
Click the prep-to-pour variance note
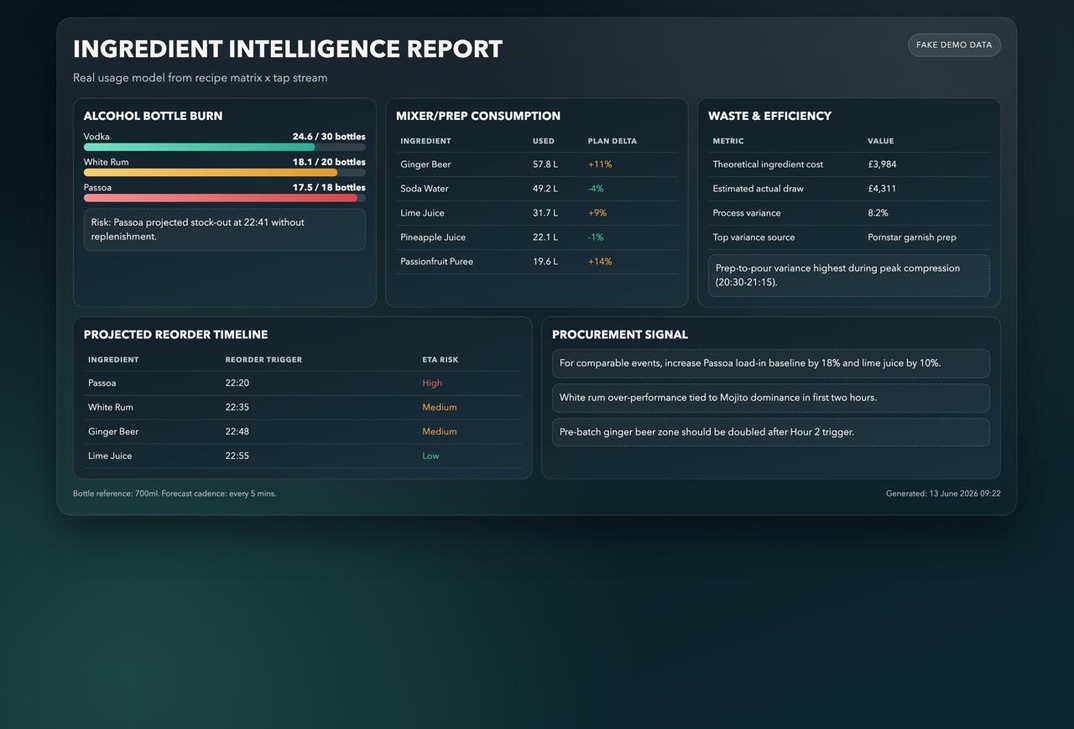tap(849, 275)
